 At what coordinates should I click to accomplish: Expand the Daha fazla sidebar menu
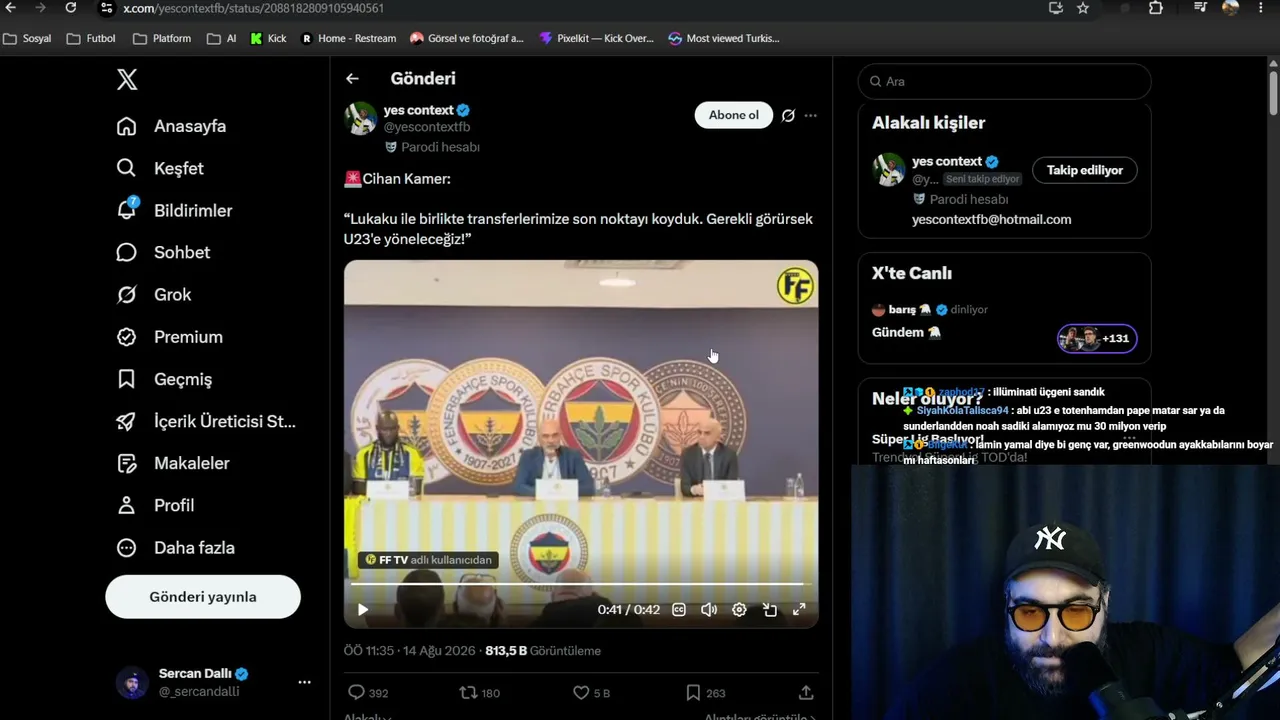point(175,548)
